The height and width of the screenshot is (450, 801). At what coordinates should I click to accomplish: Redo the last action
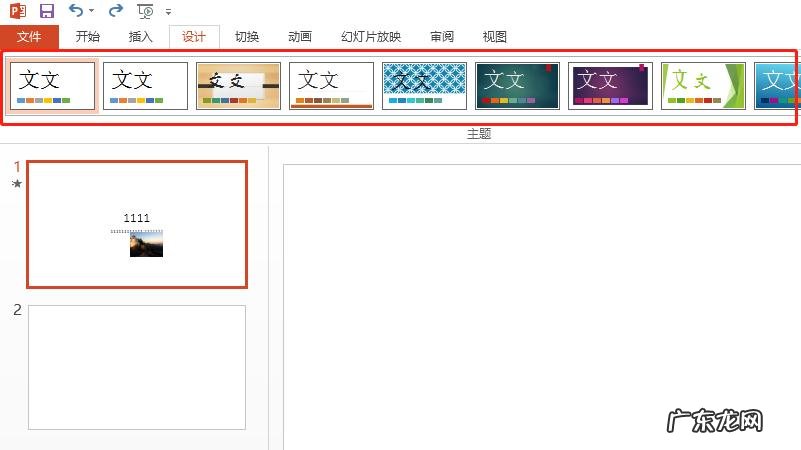pos(116,10)
